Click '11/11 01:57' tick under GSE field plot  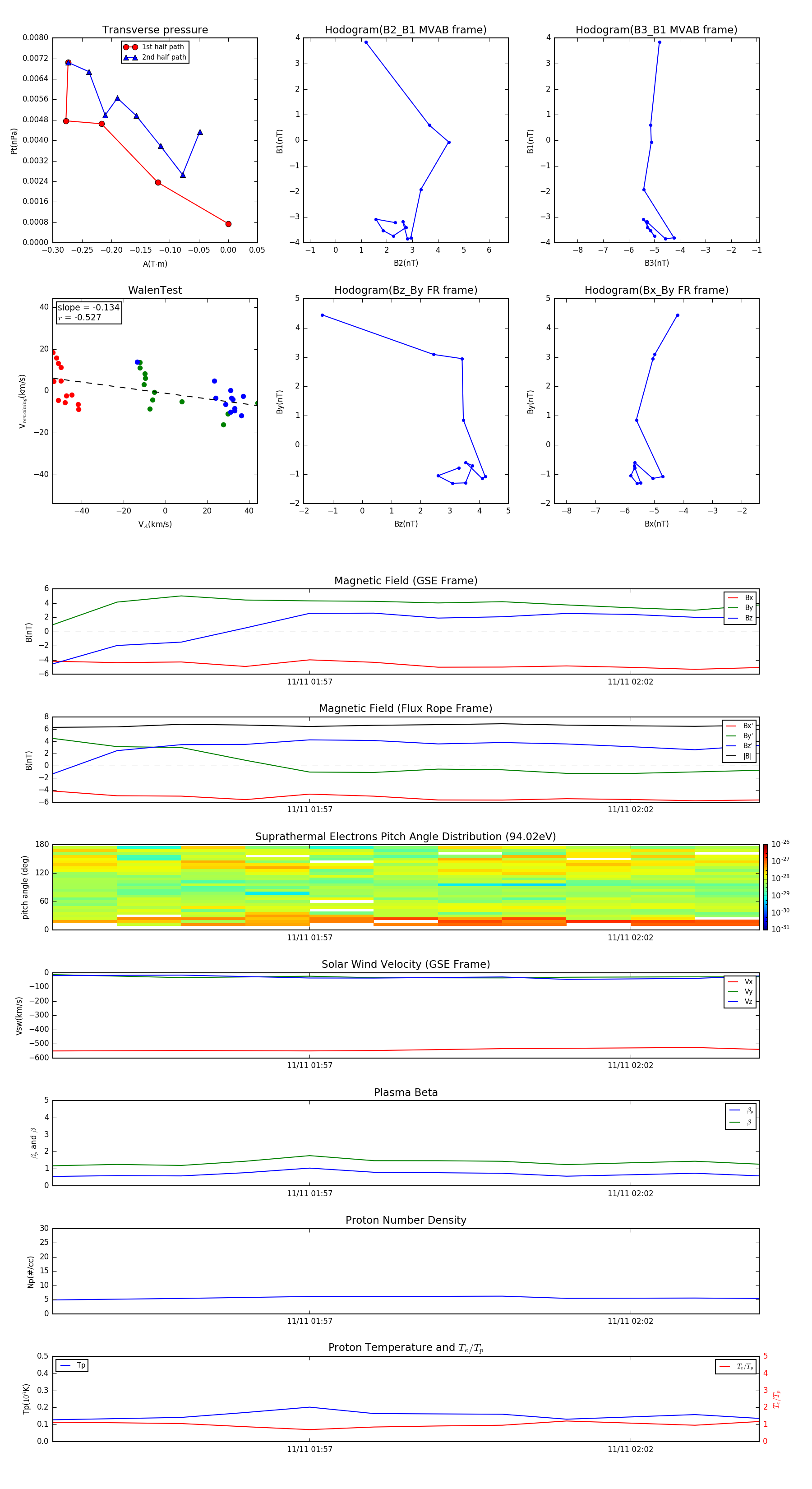(310, 682)
